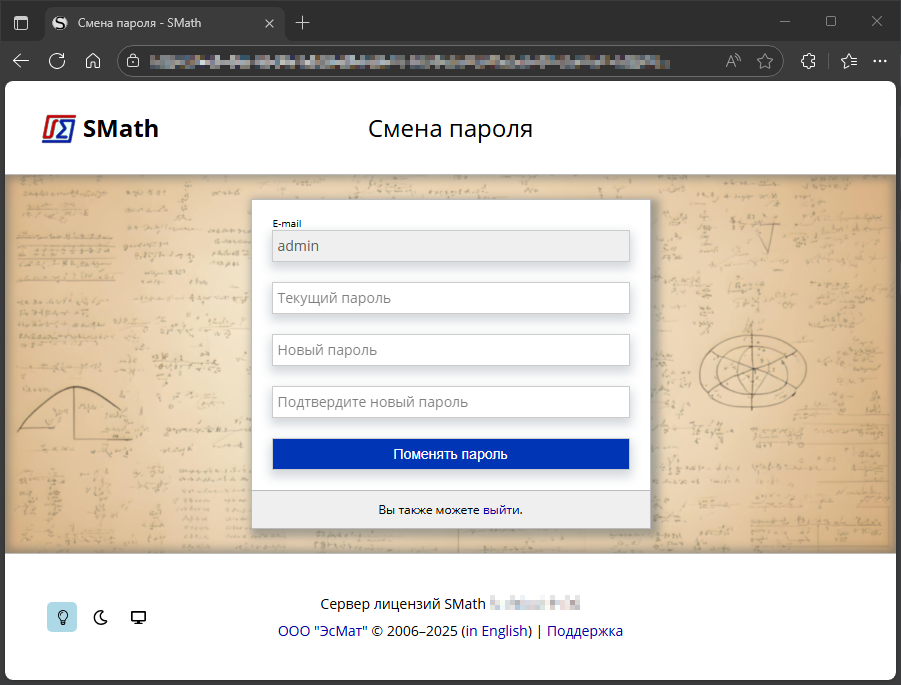
Task: Add page to favorites star icon
Action: (x=765, y=61)
